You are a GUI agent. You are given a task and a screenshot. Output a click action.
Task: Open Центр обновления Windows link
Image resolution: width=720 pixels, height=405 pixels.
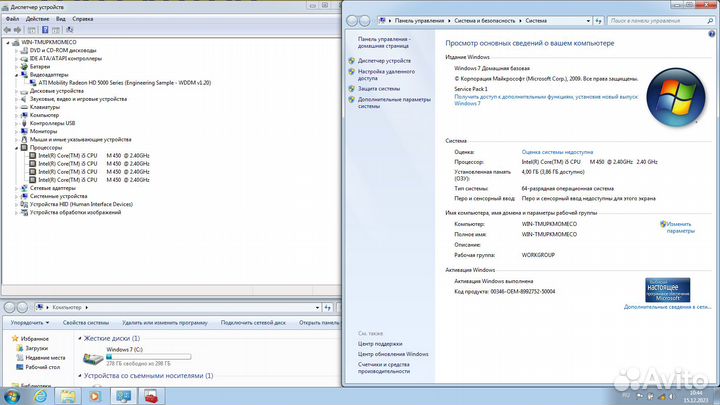pos(393,354)
